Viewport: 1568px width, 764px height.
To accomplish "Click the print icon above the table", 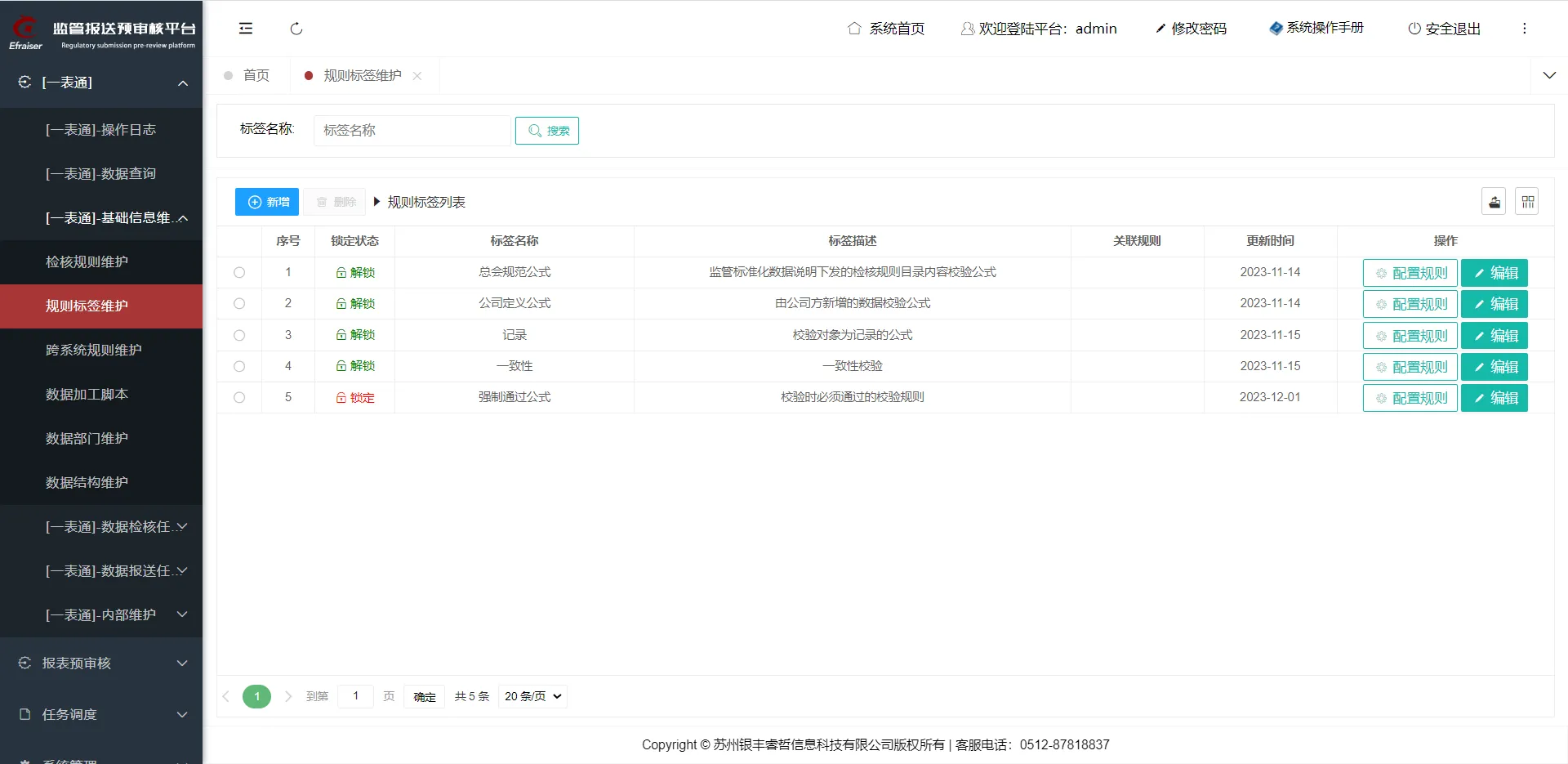I will [x=1494, y=202].
